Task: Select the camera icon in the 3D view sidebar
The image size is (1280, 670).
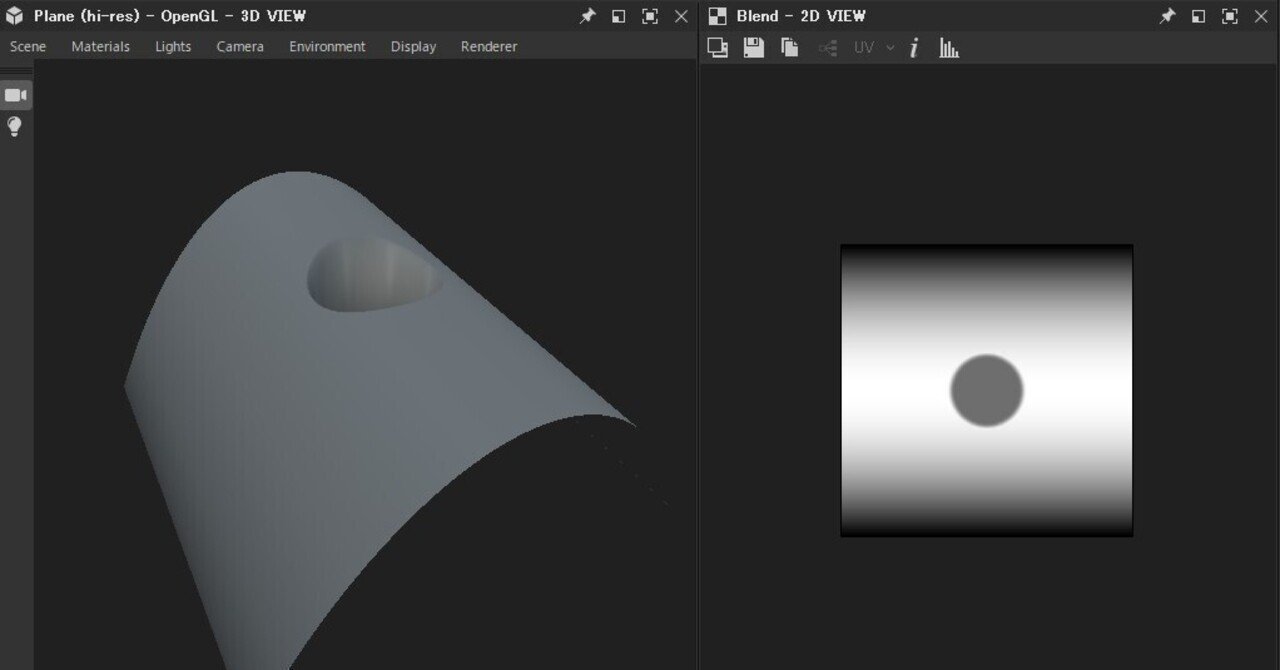Action: point(14,94)
